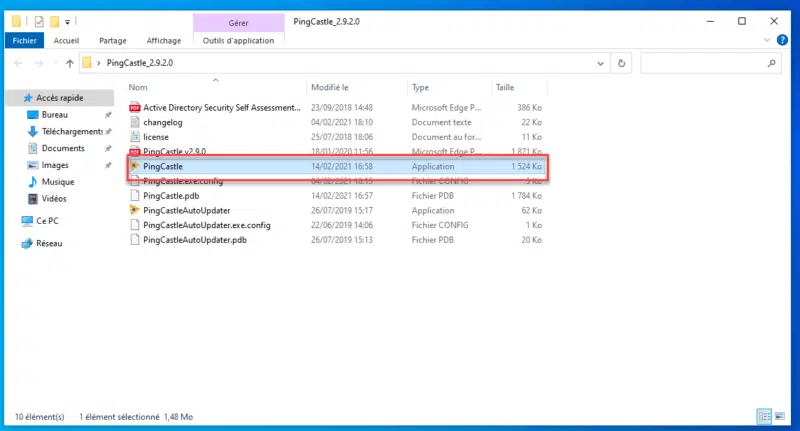The height and width of the screenshot is (431, 800).
Task: Click the Réseau network icon
Action: (x=27, y=244)
